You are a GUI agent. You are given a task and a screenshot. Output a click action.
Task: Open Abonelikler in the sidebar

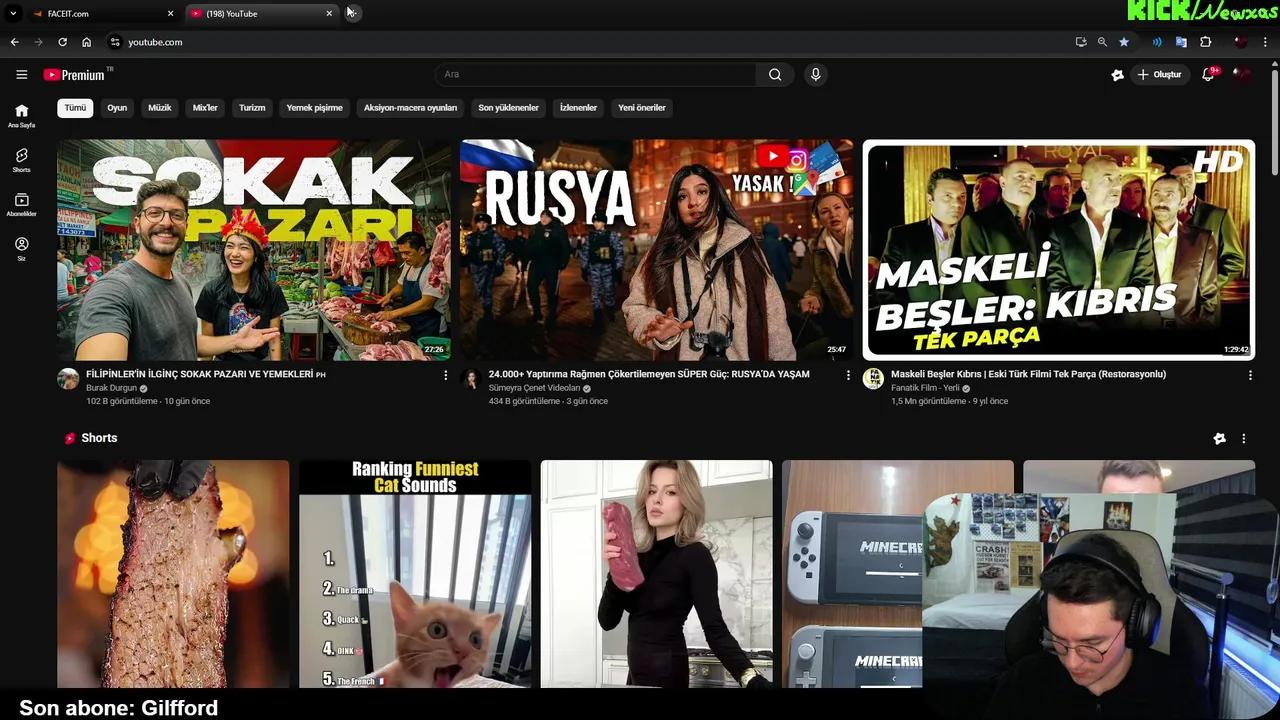click(x=21, y=205)
